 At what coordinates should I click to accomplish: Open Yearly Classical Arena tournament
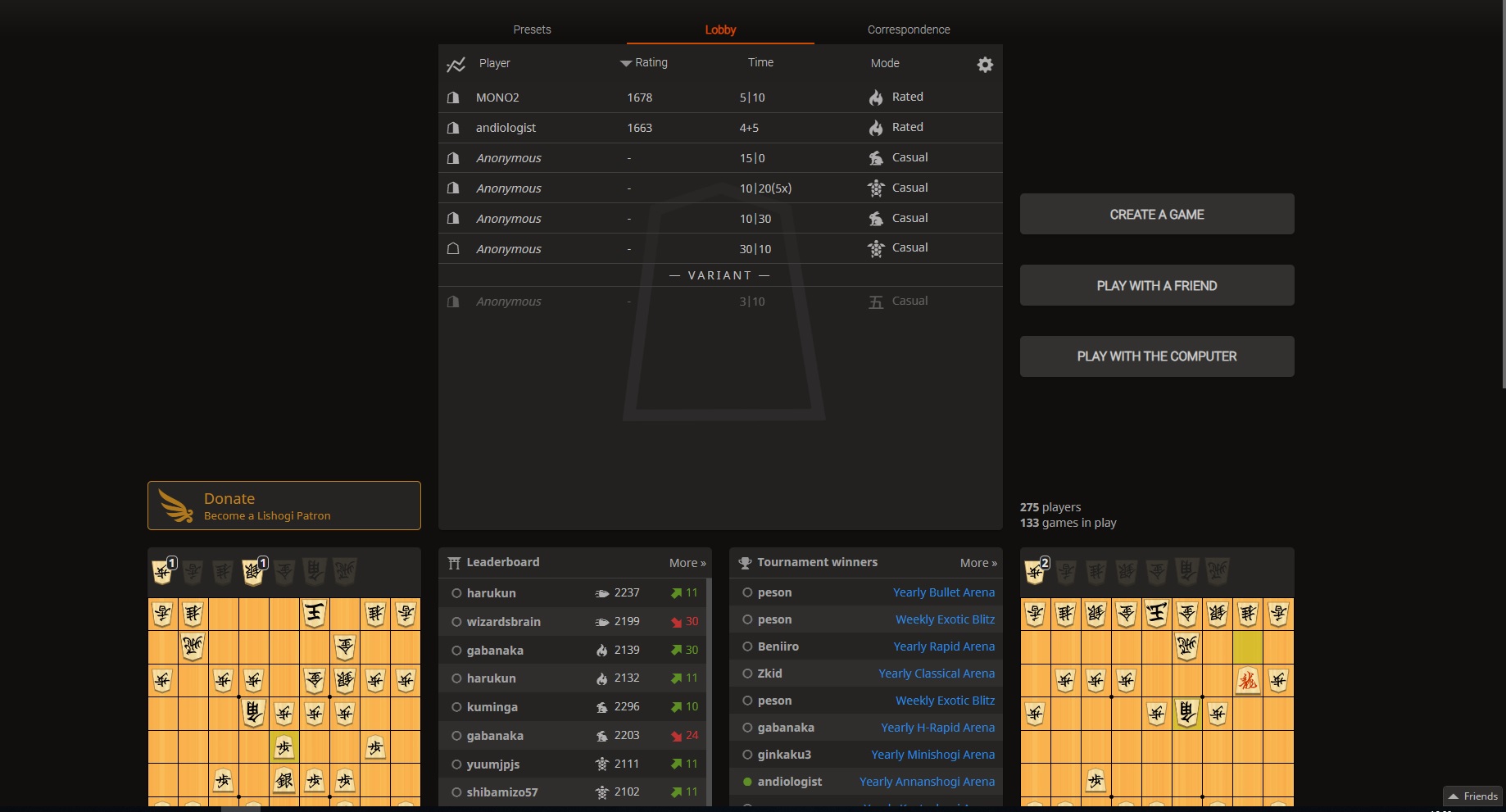937,674
